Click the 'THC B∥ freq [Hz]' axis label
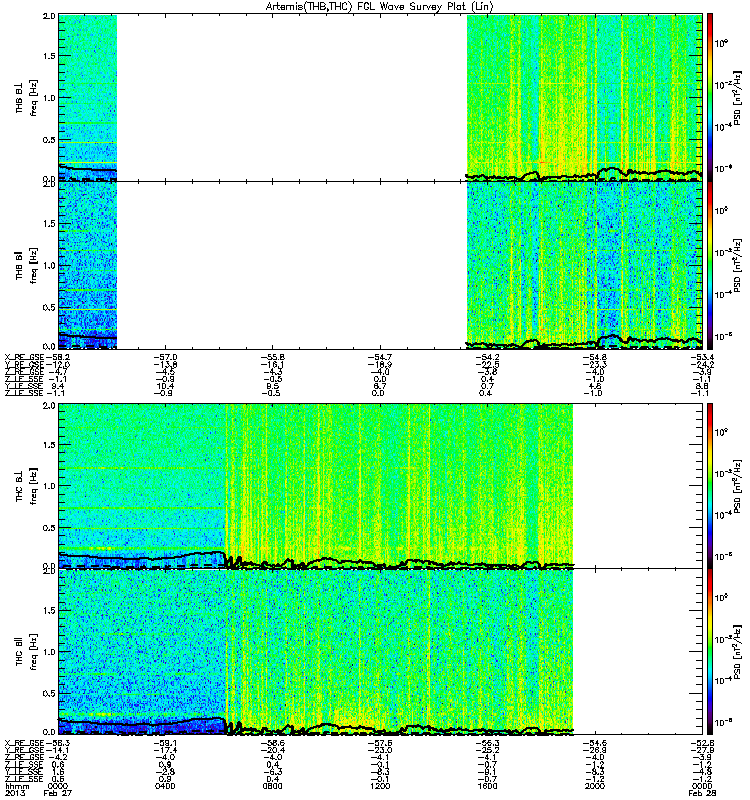Screen dimensions: 750x800 tap(26, 652)
